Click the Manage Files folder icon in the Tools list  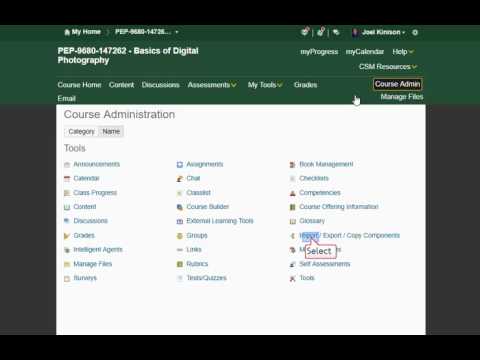(67, 264)
